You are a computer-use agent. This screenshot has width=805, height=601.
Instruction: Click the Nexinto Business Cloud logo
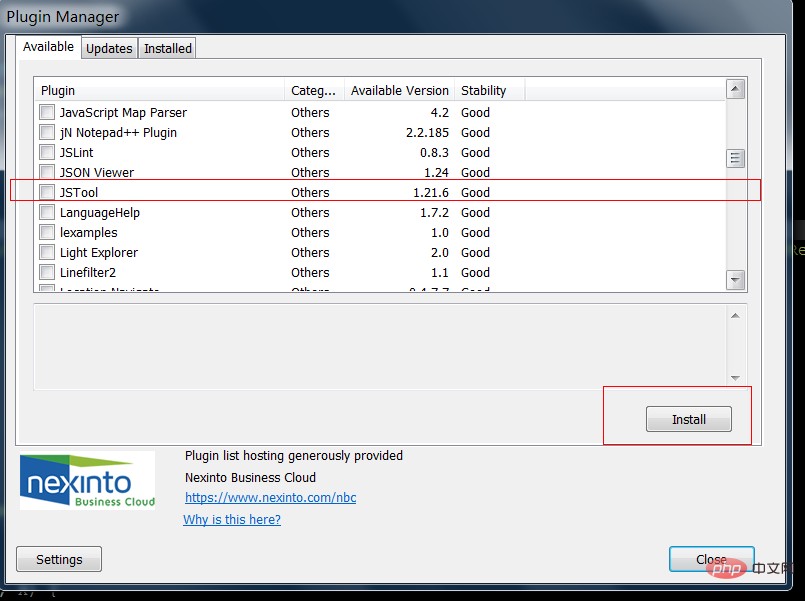point(88,480)
